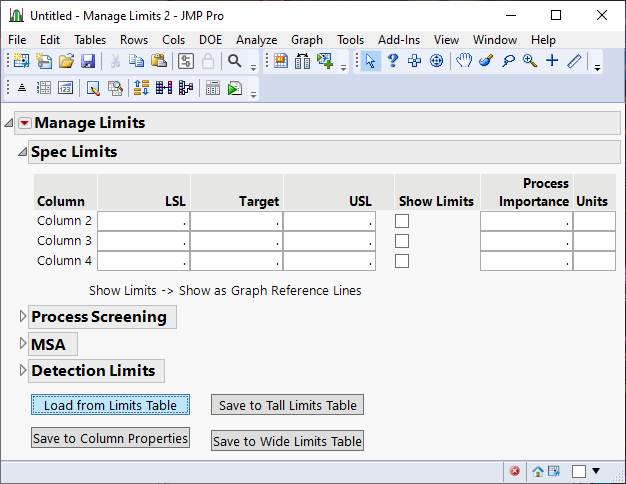The width and height of the screenshot is (626, 484).
Task: Expand the Process Screening section
Action: (24, 317)
